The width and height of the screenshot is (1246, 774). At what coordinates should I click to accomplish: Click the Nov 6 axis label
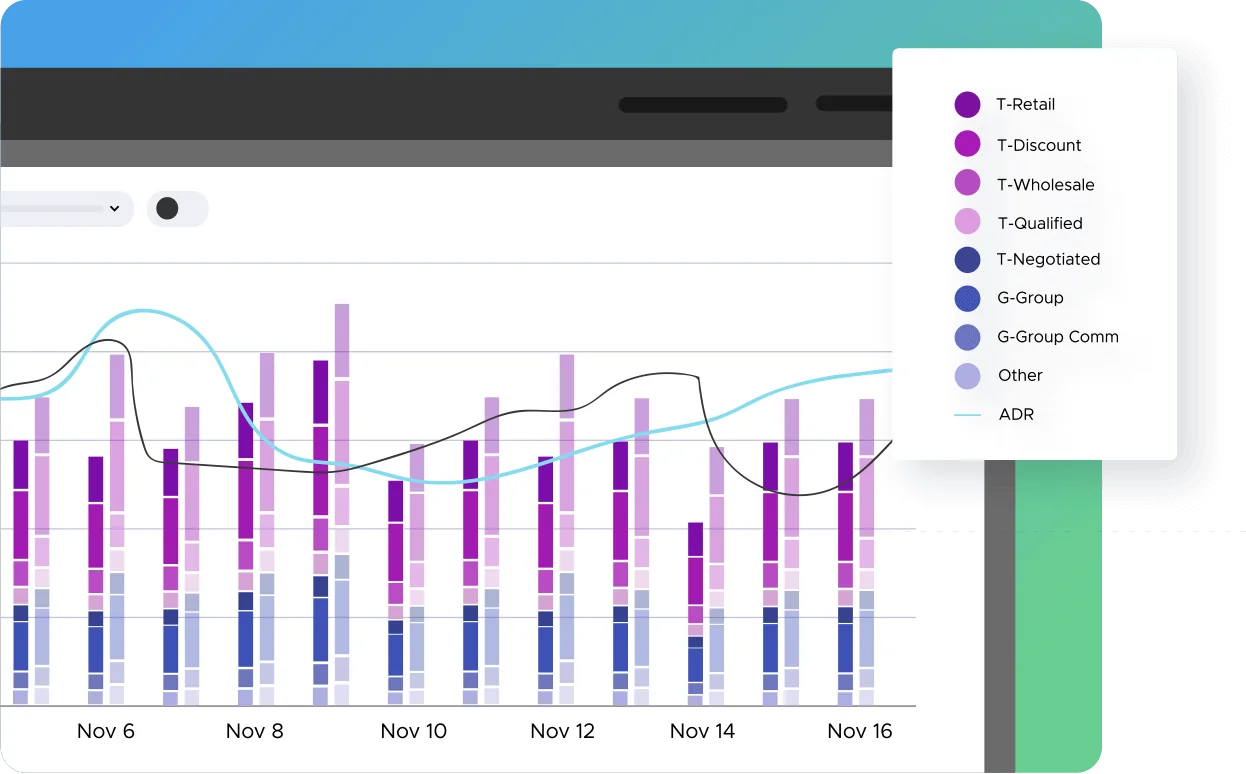click(x=106, y=731)
